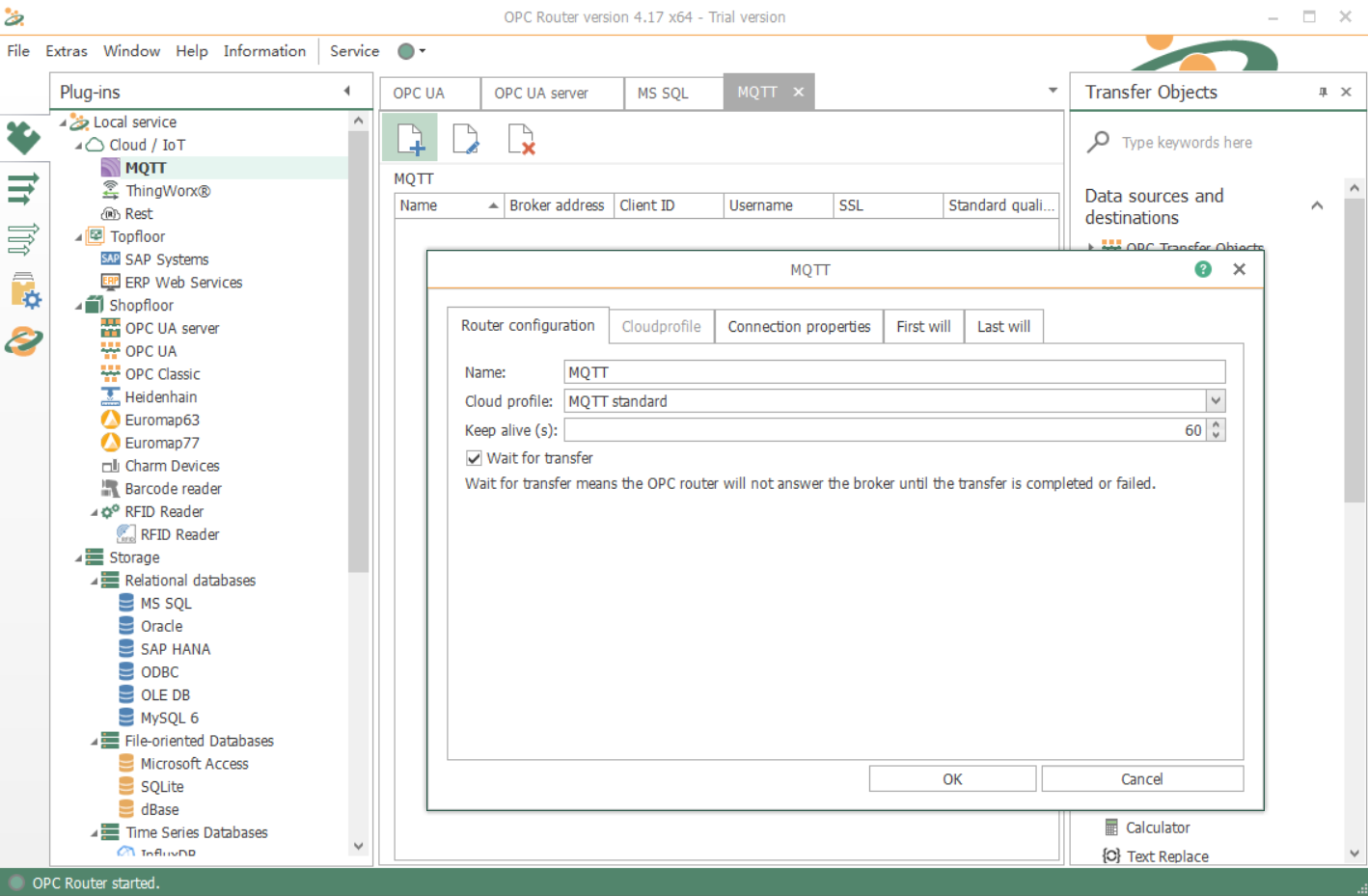
Task: Click the service status green circle icon
Action: point(406,51)
